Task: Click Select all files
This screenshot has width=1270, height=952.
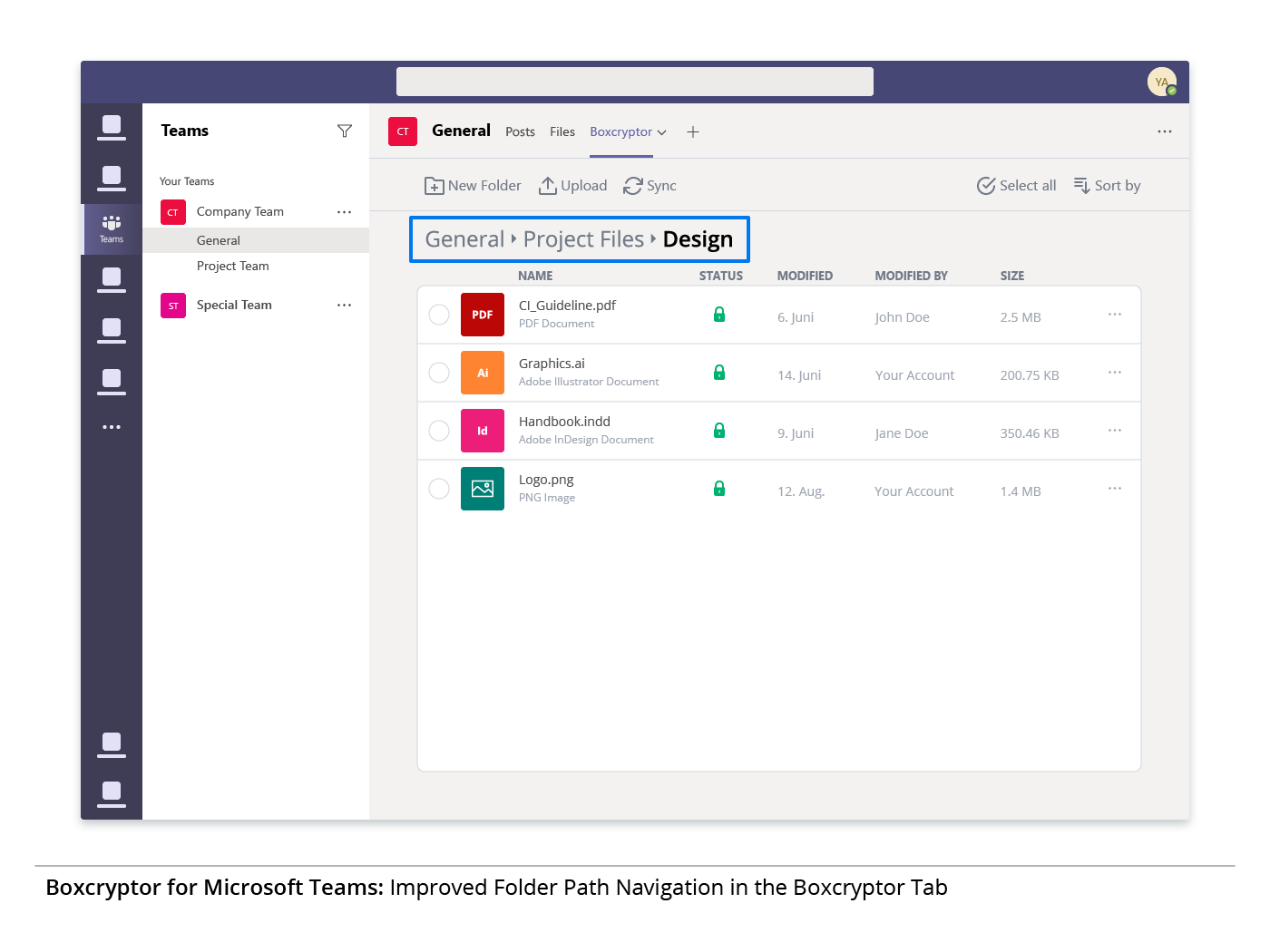Action: tap(1017, 186)
